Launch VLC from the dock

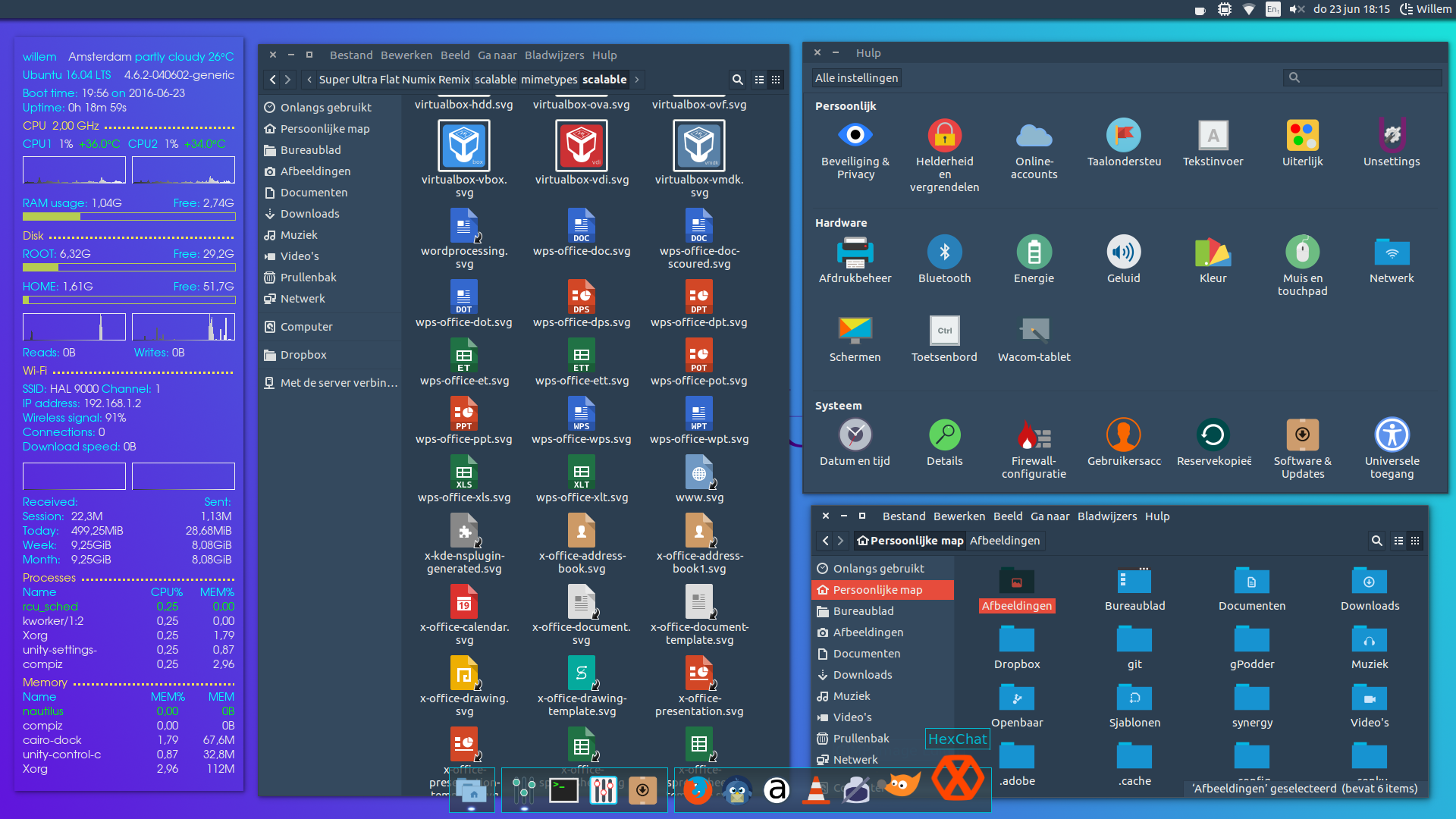click(816, 790)
